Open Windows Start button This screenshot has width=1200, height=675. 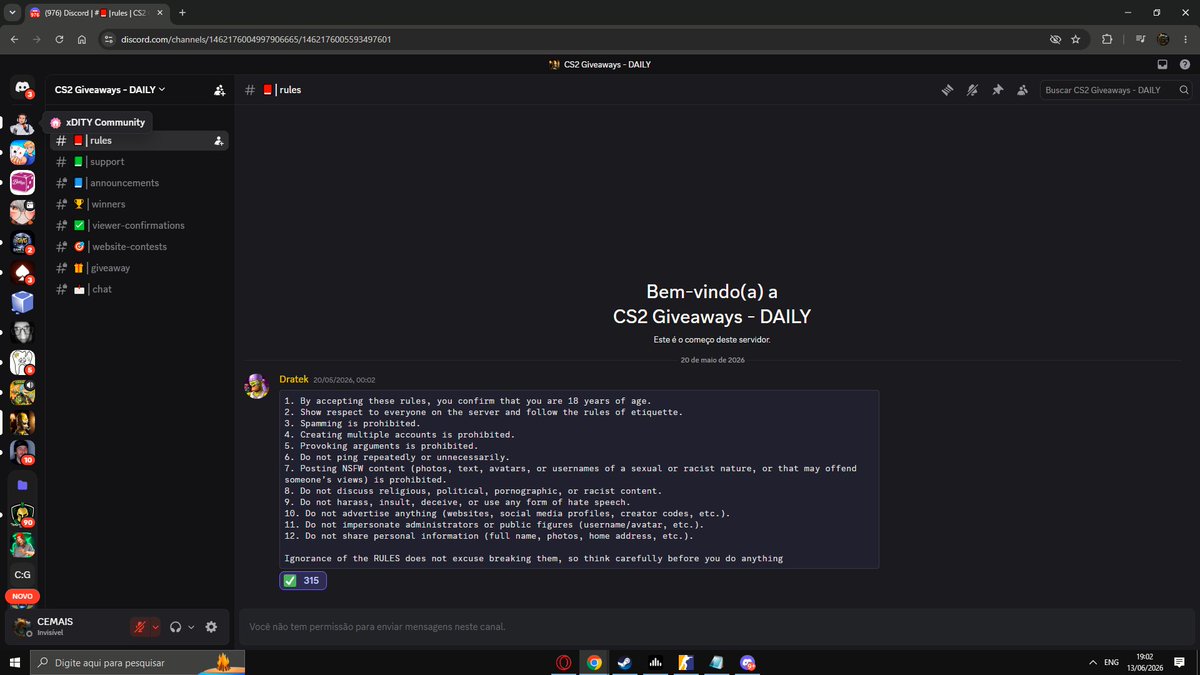point(14,662)
